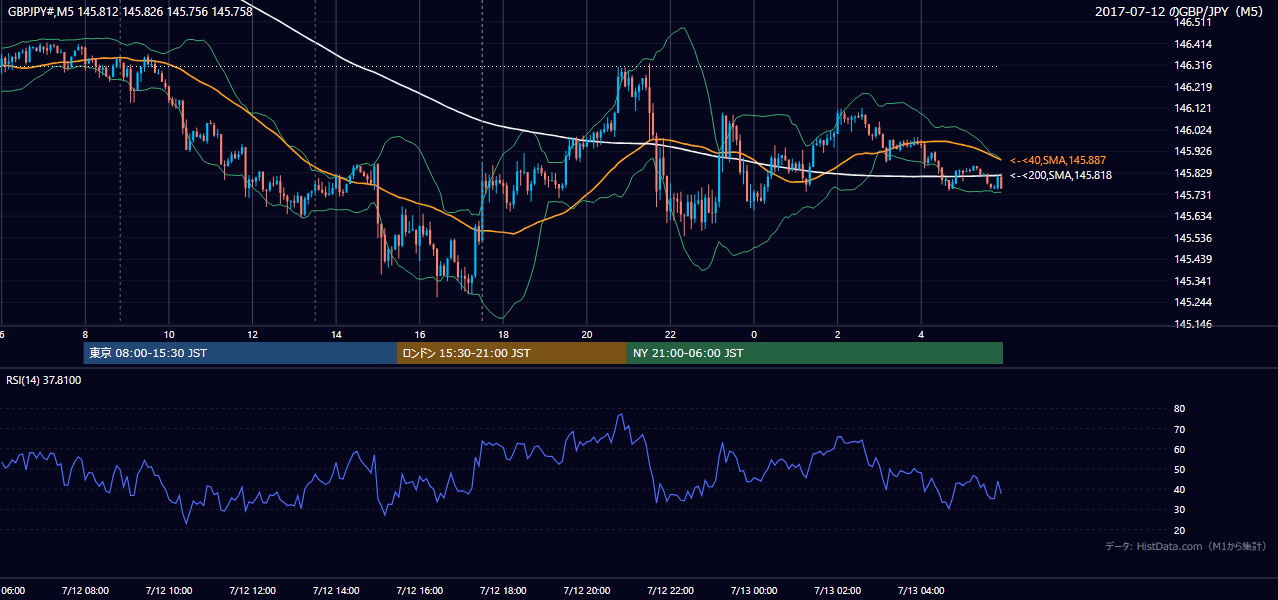The width and height of the screenshot is (1278, 600).
Task: Click the 7/12 16:00 time label
Action: 419,591
